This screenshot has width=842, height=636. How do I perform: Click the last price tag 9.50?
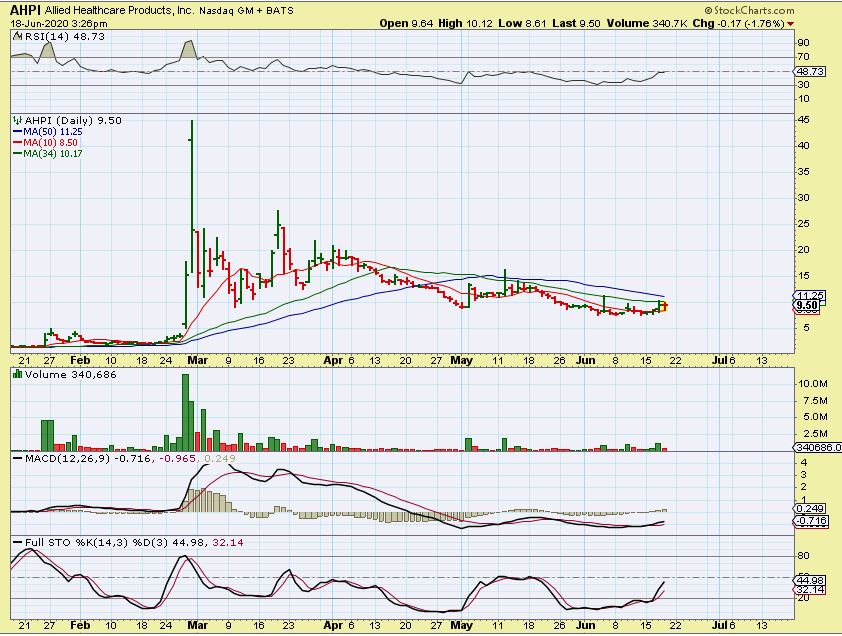tap(807, 305)
